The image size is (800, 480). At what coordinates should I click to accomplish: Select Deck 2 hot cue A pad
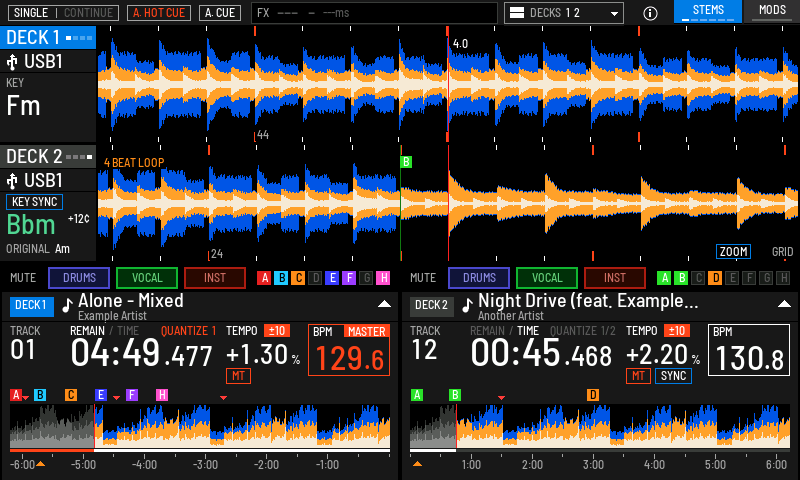(664, 278)
